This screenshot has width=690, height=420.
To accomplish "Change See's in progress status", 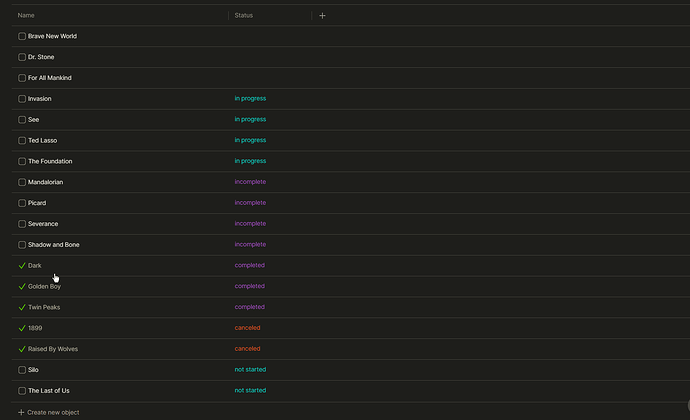I will click(250, 119).
